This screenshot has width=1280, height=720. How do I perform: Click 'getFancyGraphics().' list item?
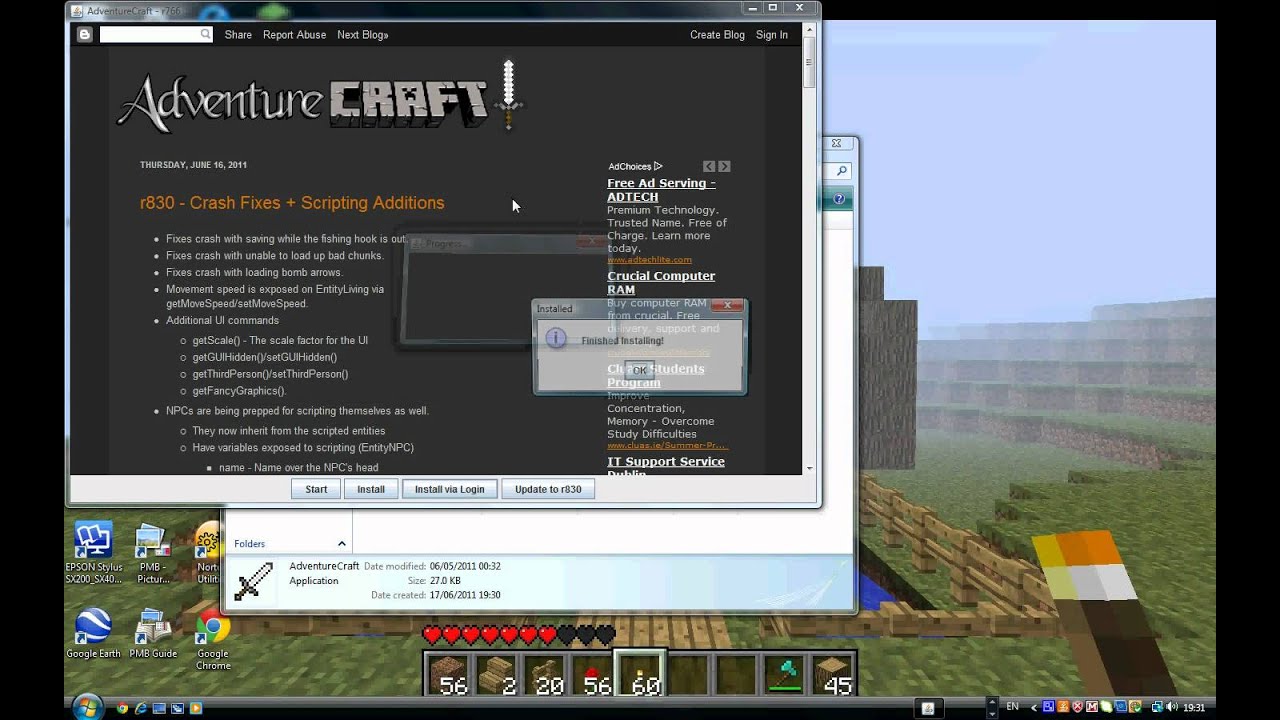coord(239,391)
